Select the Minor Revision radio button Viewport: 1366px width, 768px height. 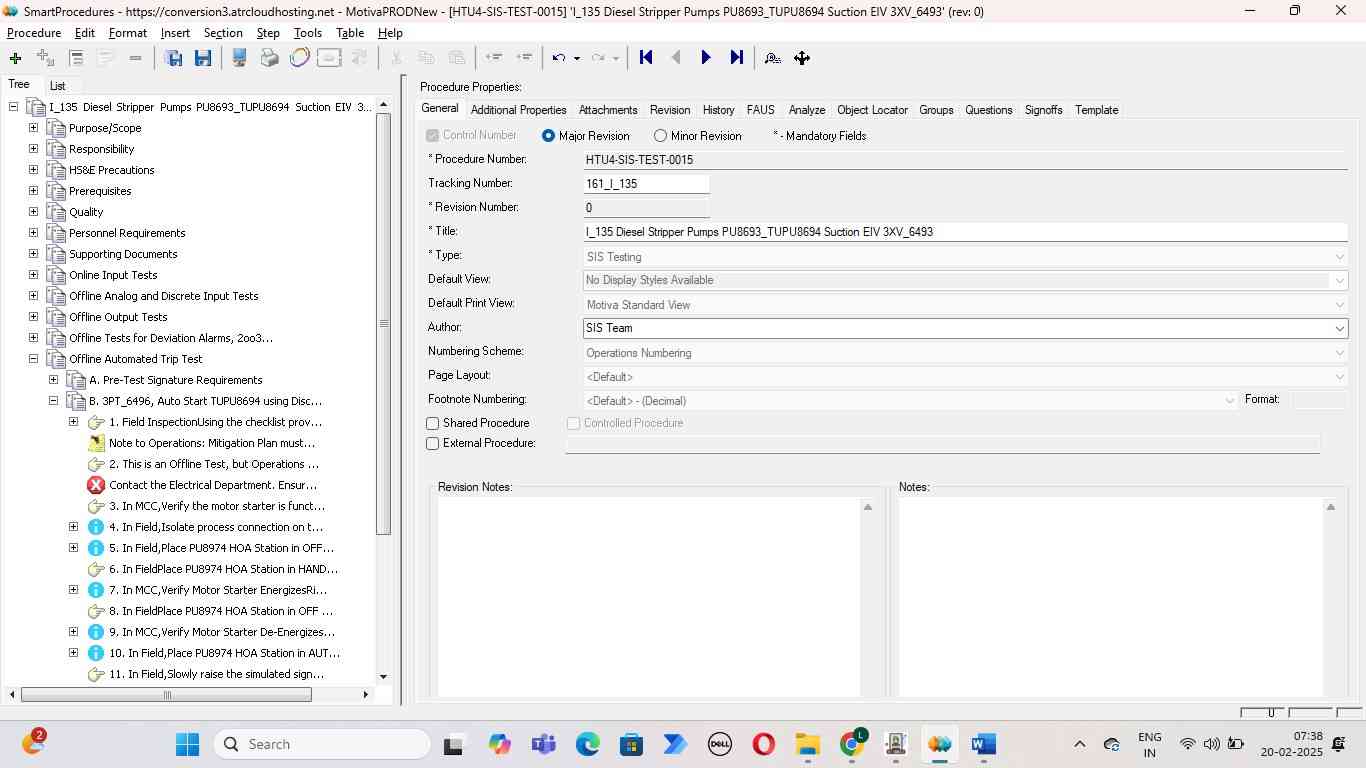tap(660, 136)
